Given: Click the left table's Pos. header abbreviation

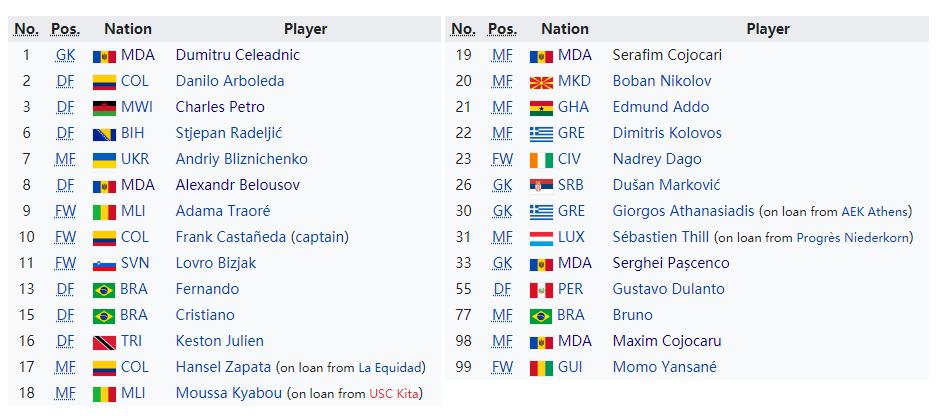Looking at the screenshot, I should (65, 29).
